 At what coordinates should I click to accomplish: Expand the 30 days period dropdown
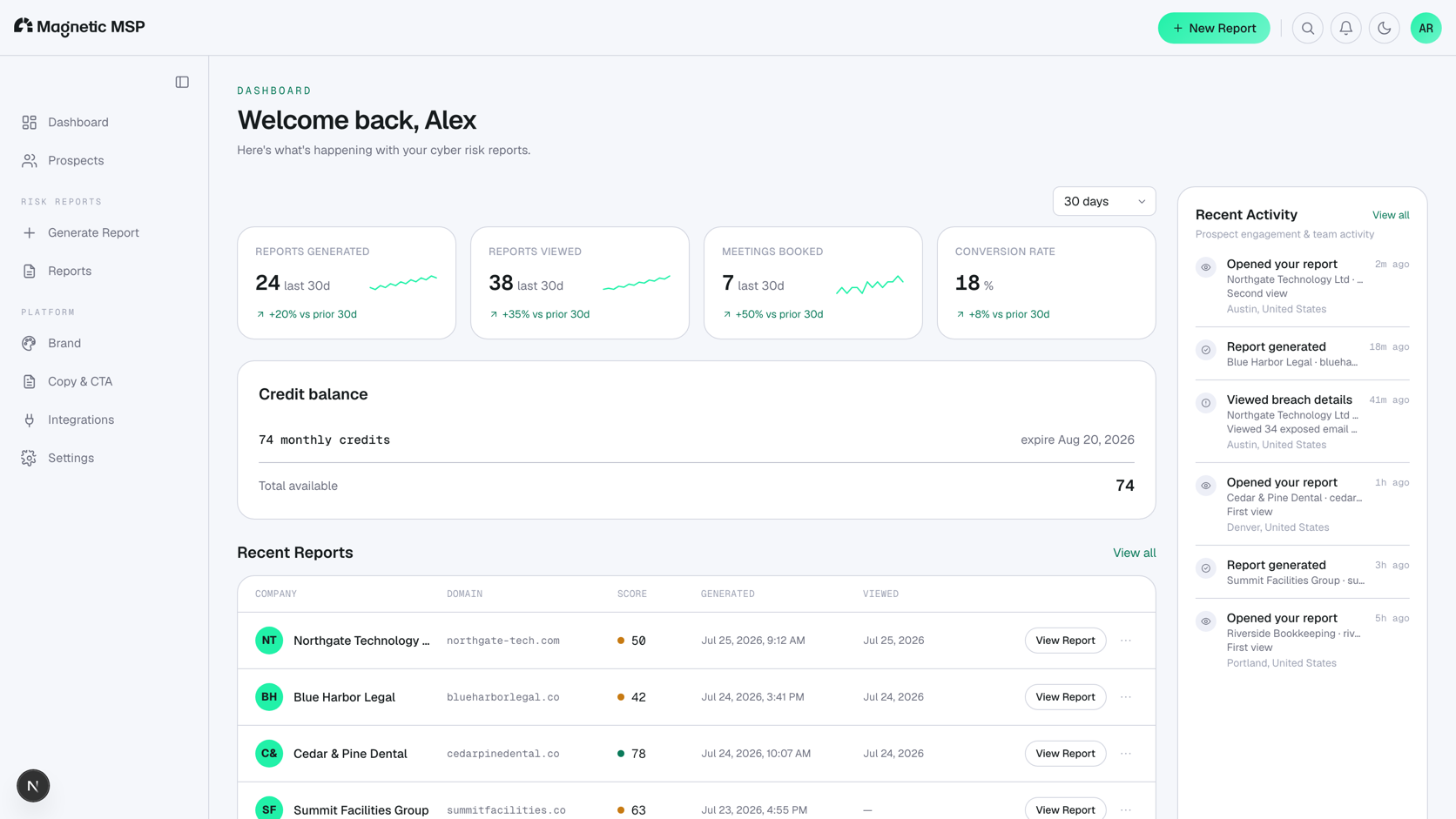click(1104, 201)
